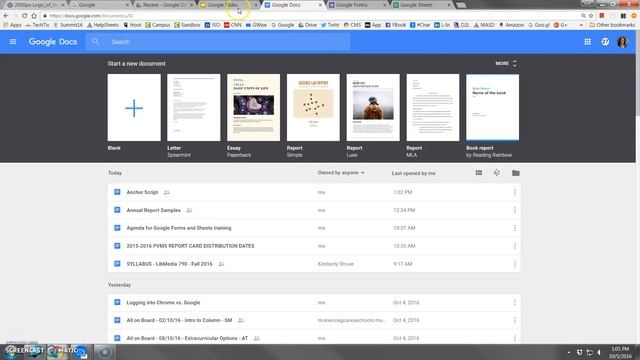The image size is (640, 360).
Task: Open more options for Anchor Script
Action: [x=515, y=192]
